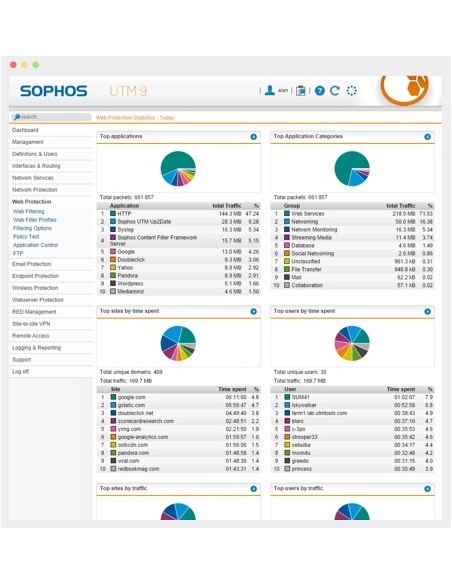Collapse the Web Protection section
This screenshot has height=584, width=452.
(32, 201)
